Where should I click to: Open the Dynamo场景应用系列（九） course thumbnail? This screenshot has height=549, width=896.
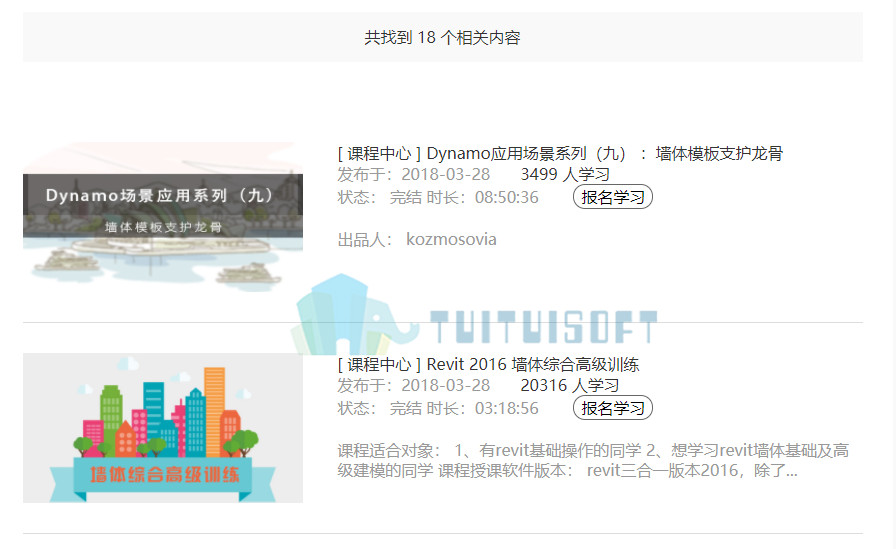[x=163, y=217]
